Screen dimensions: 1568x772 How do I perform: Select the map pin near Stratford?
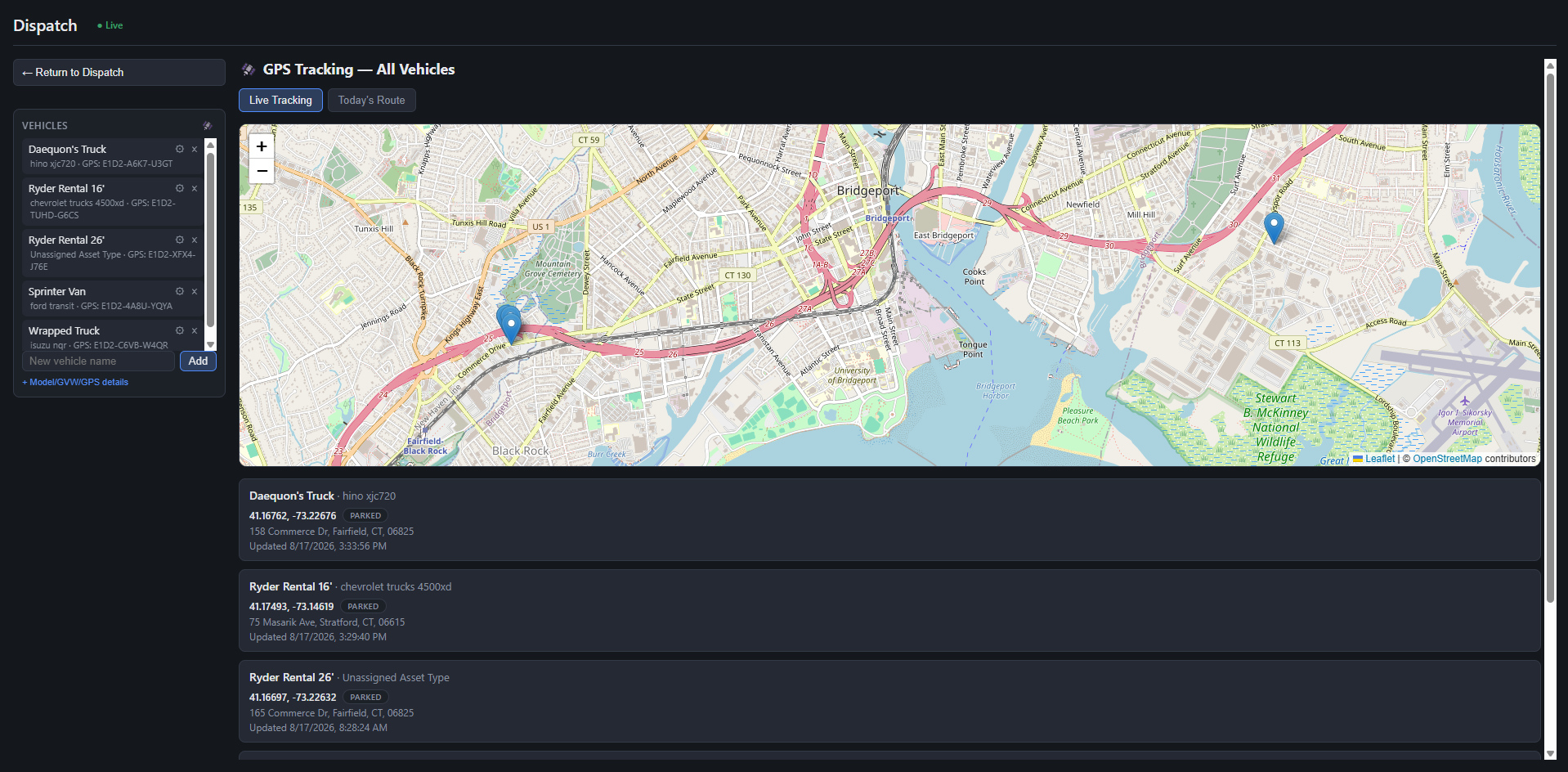pos(1274,227)
